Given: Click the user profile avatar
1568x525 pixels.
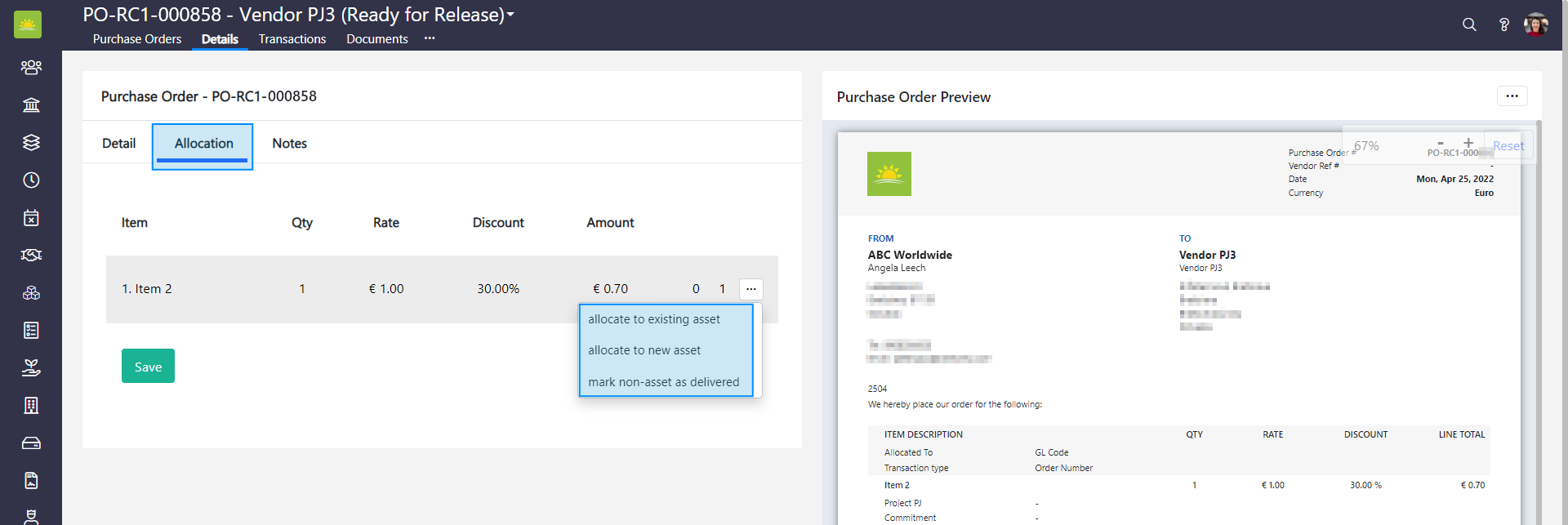Looking at the screenshot, I should click(x=1536, y=24).
